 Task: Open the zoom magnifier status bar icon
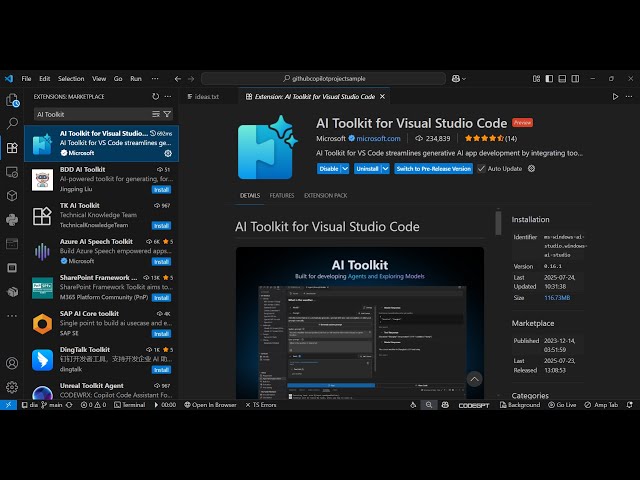[x=429, y=405]
